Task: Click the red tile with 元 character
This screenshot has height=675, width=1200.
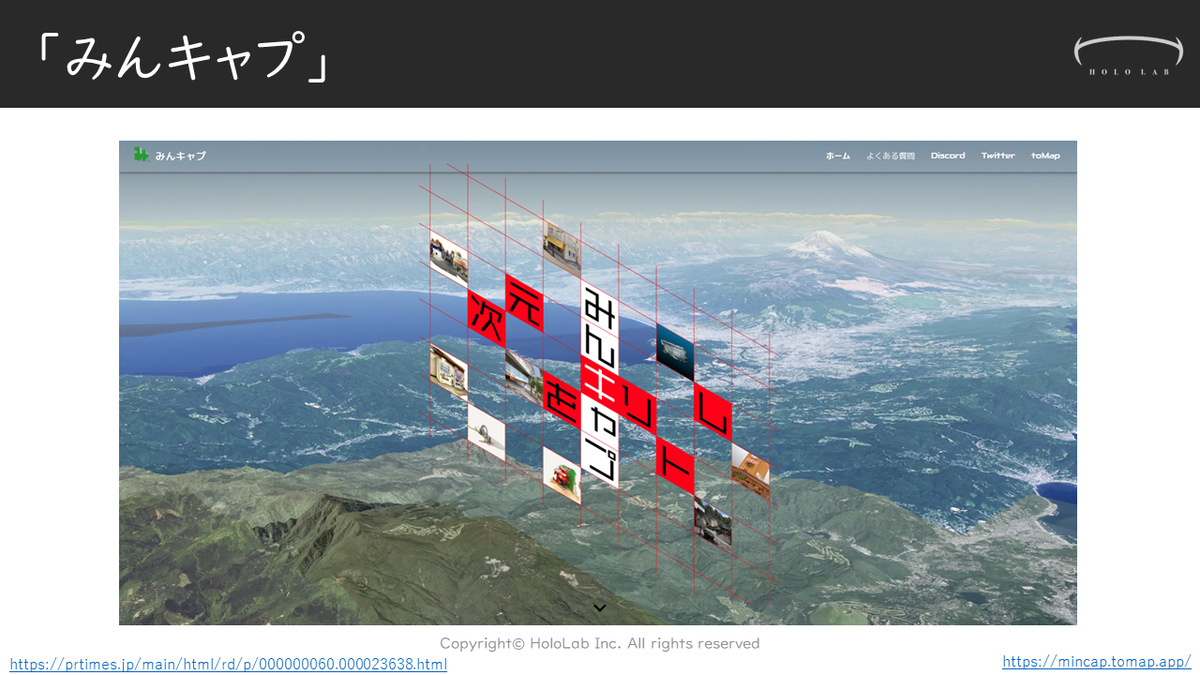Action: [x=524, y=302]
